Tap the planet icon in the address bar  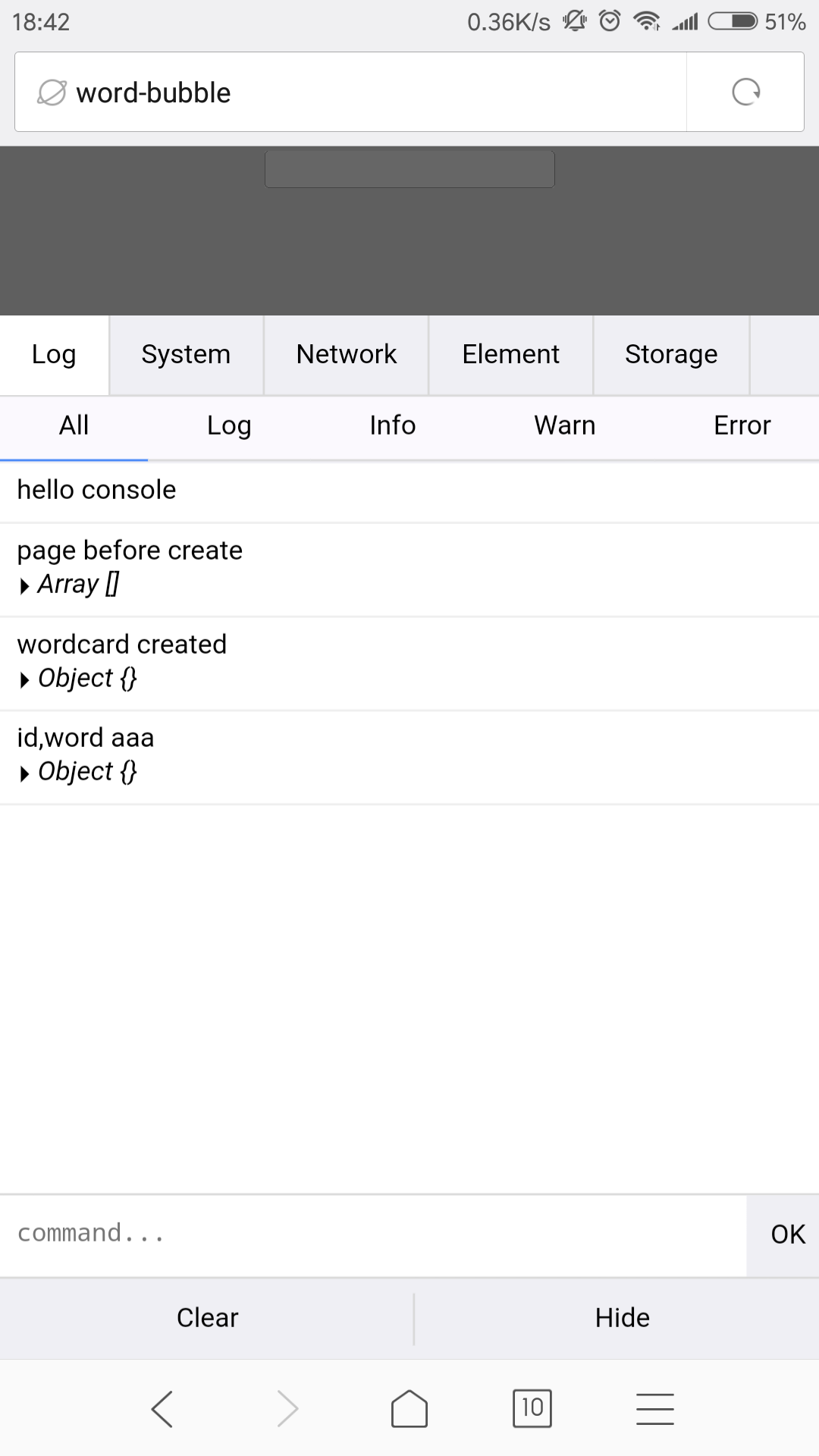[x=50, y=92]
